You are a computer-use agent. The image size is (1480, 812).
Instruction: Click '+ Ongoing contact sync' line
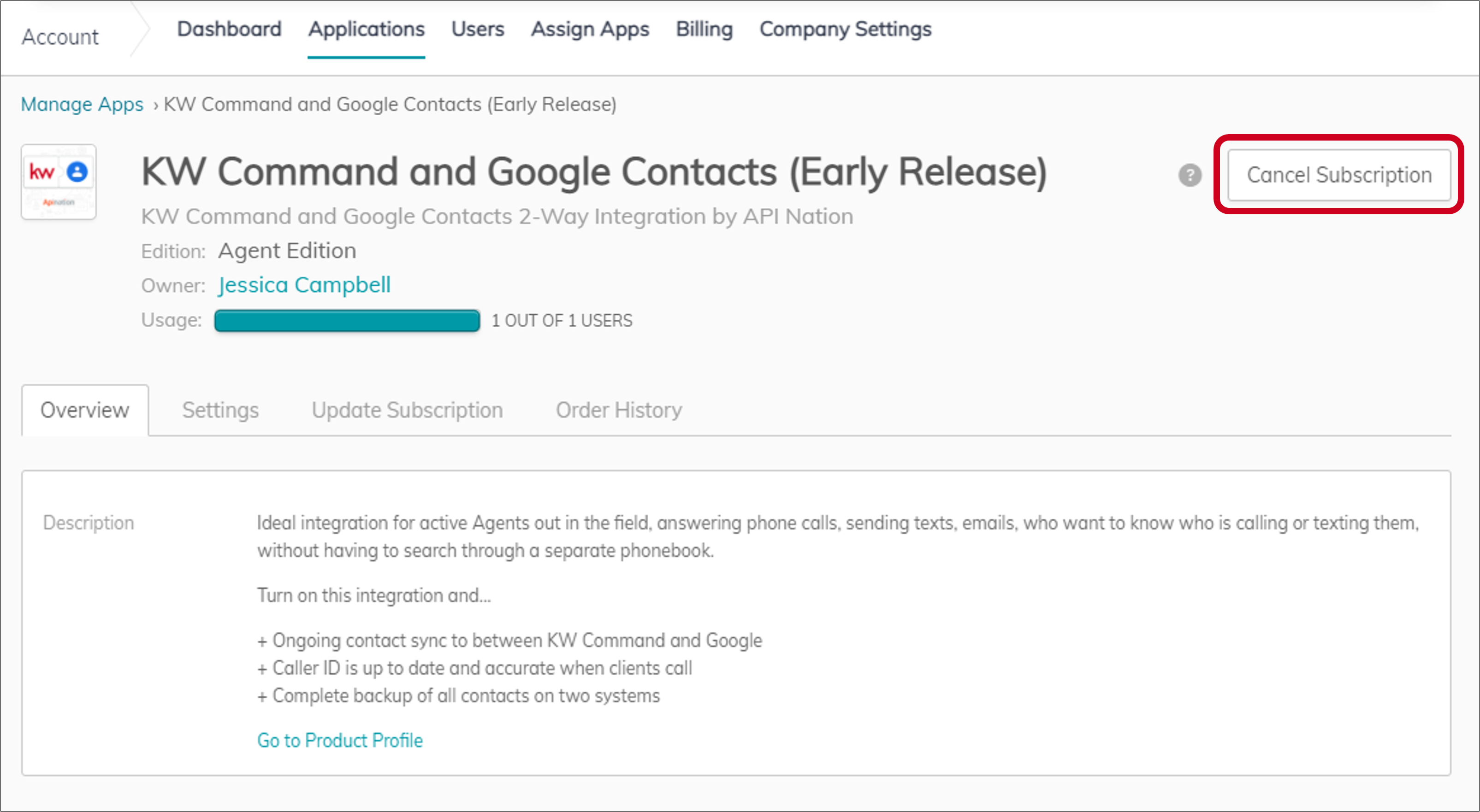pos(509,640)
